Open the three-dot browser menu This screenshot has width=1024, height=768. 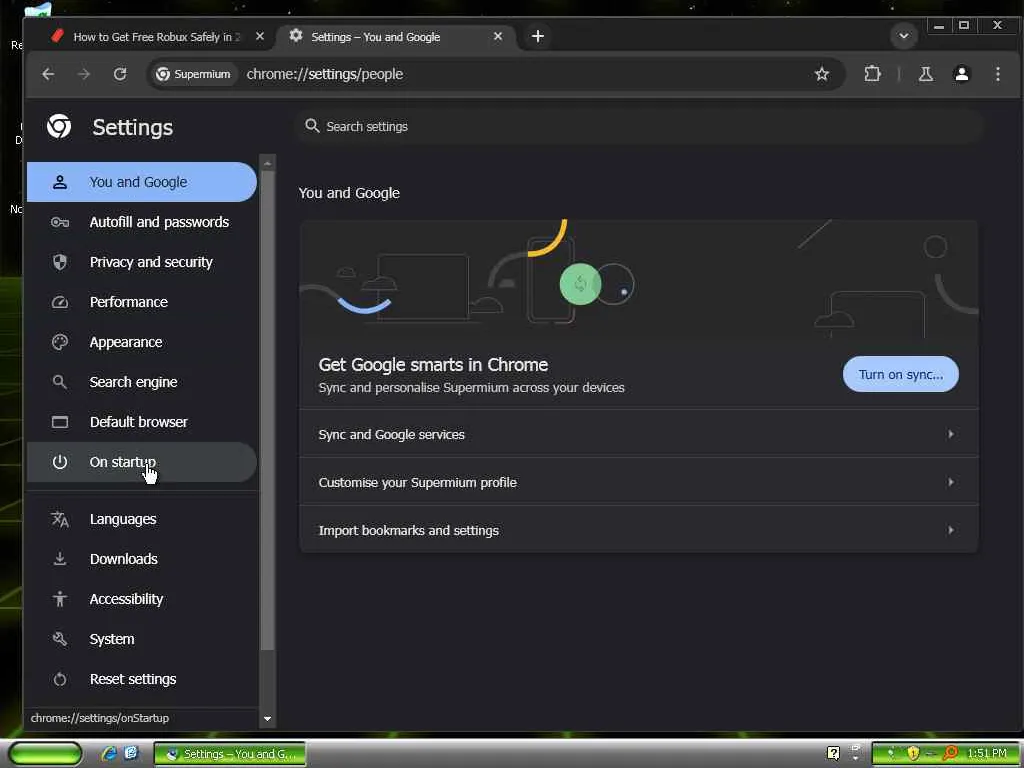pos(997,74)
